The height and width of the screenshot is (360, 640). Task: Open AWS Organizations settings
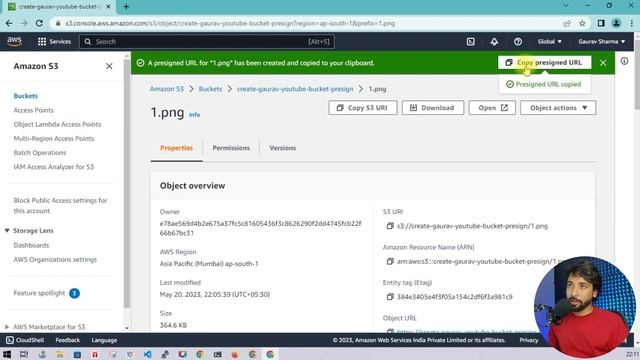(x=55, y=260)
